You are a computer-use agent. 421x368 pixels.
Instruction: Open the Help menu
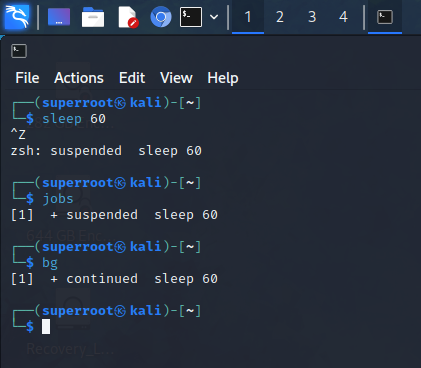coord(223,78)
